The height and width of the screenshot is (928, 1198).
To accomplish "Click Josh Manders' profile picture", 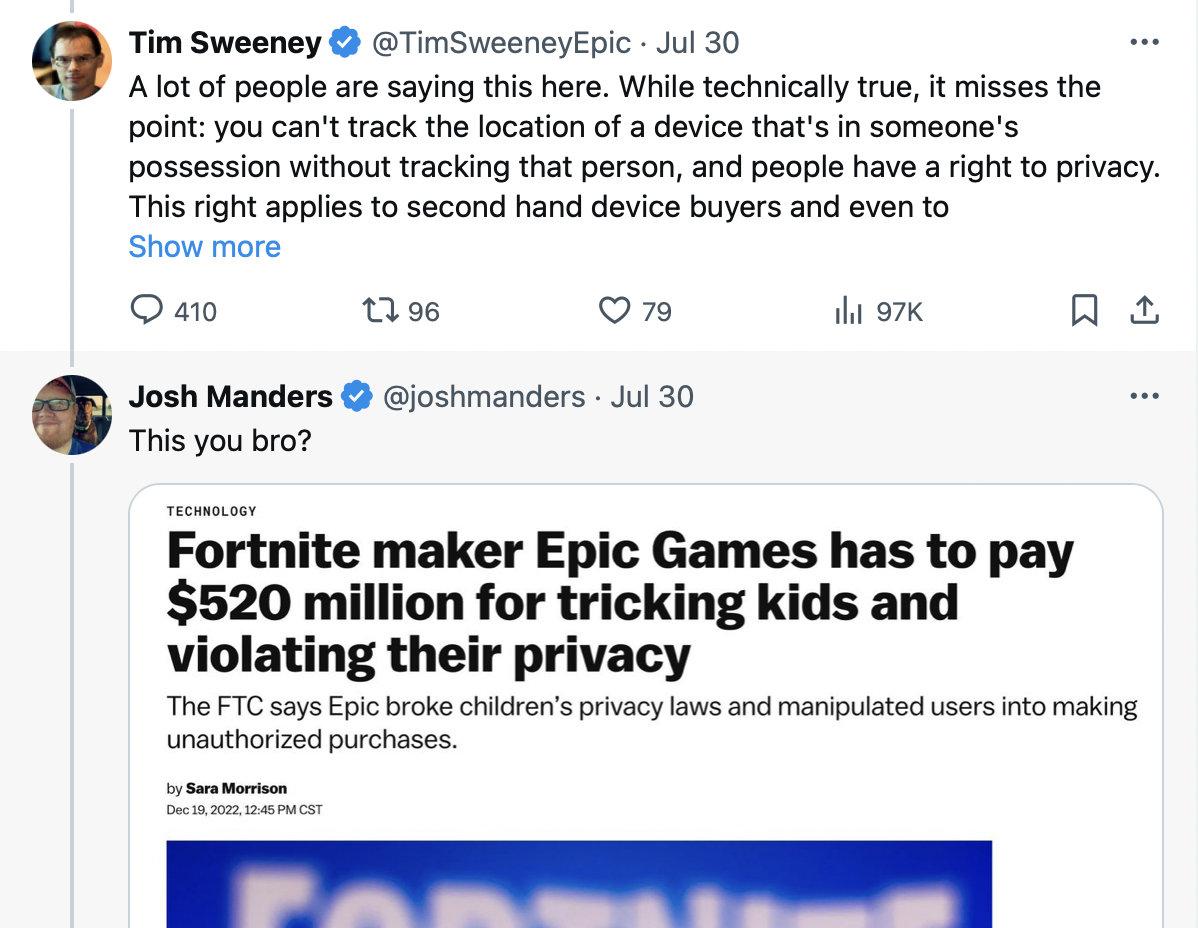I will click(71, 415).
